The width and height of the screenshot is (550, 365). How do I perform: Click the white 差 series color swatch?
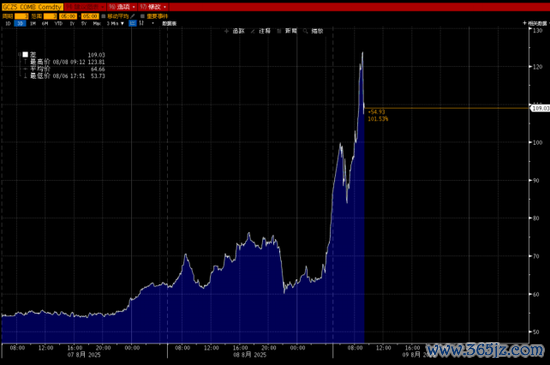point(25,55)
